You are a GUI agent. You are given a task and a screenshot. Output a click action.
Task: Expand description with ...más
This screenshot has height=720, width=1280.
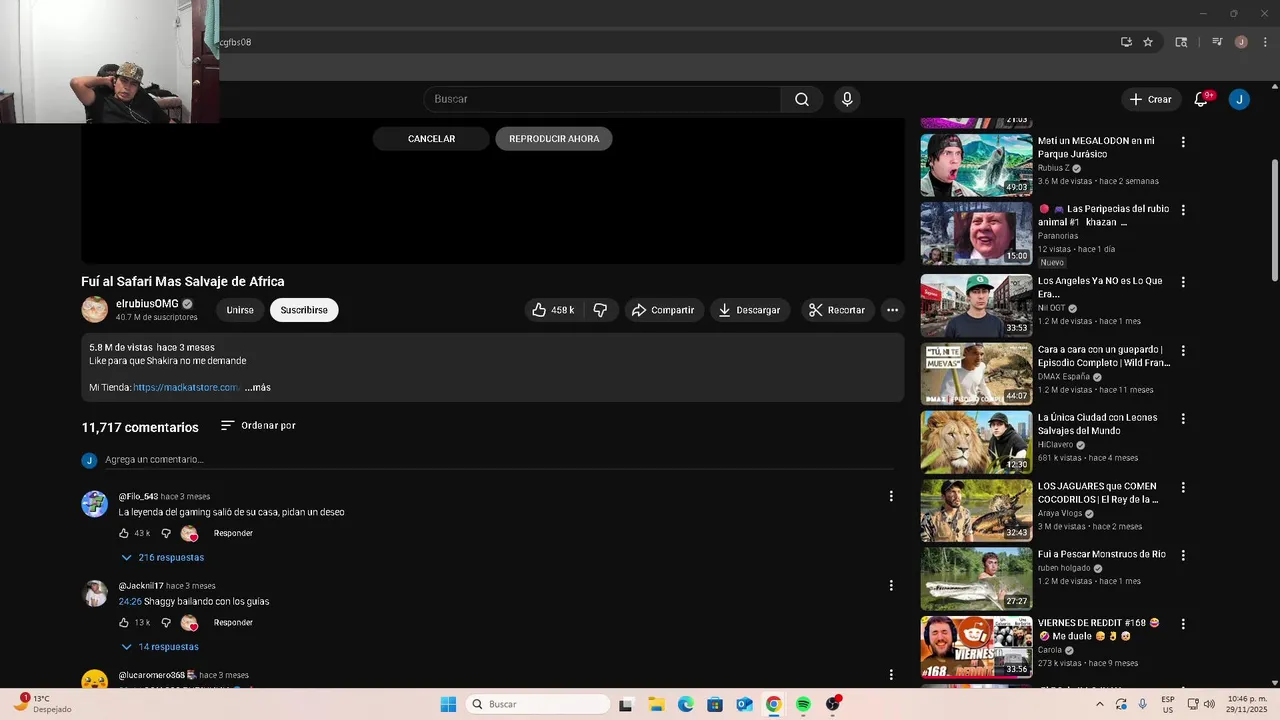pos(258,387)
